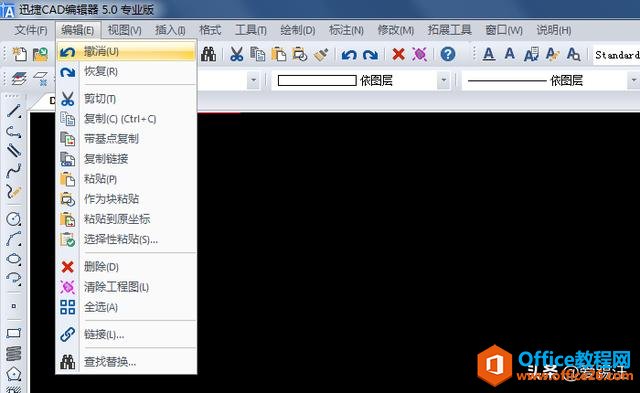The height and width of the screenshot is (393, 640).
Task: Choose 撤消(U) from the Edit menu
Action: click(126, 52)
